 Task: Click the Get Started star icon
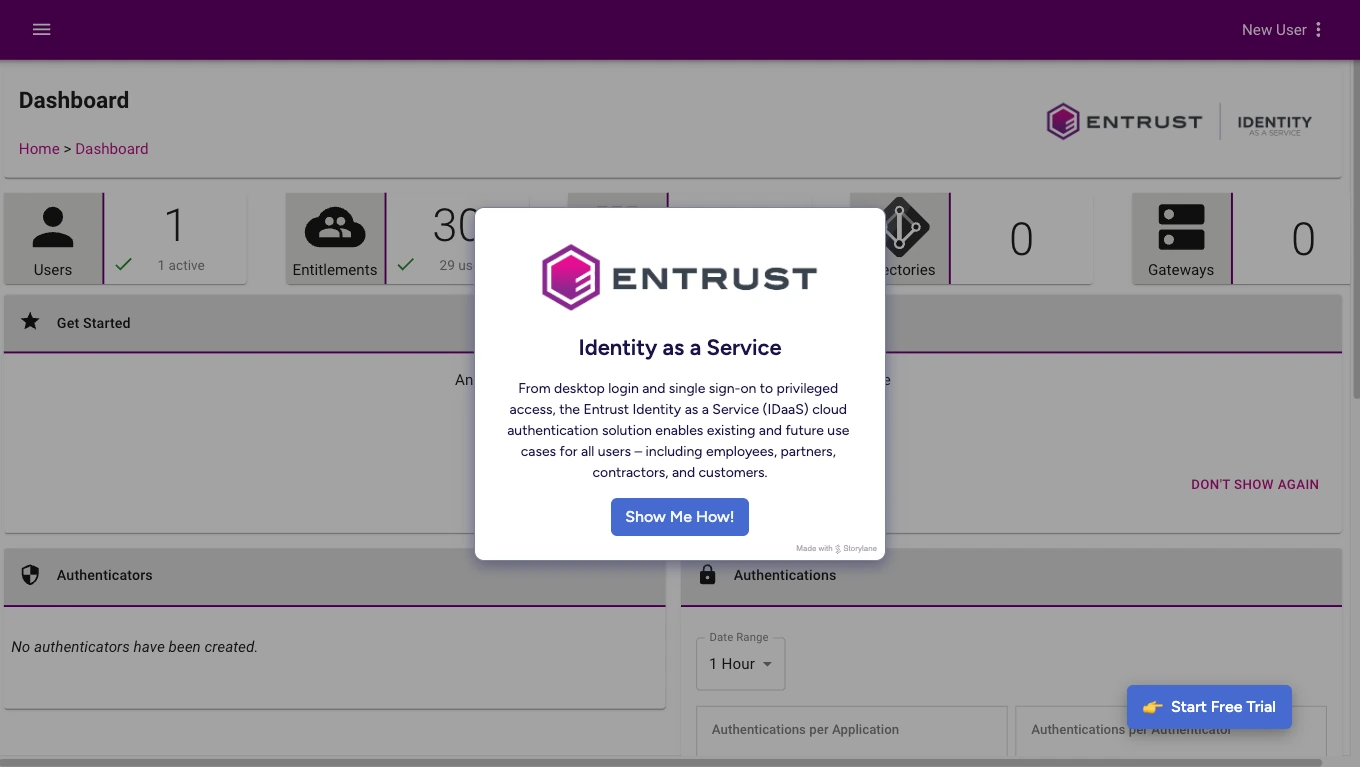tap(31, 322)
